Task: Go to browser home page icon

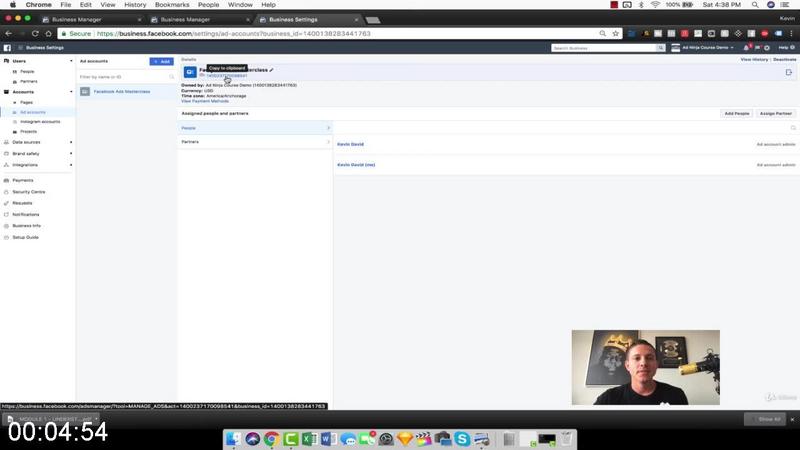Action: [48, 33]
